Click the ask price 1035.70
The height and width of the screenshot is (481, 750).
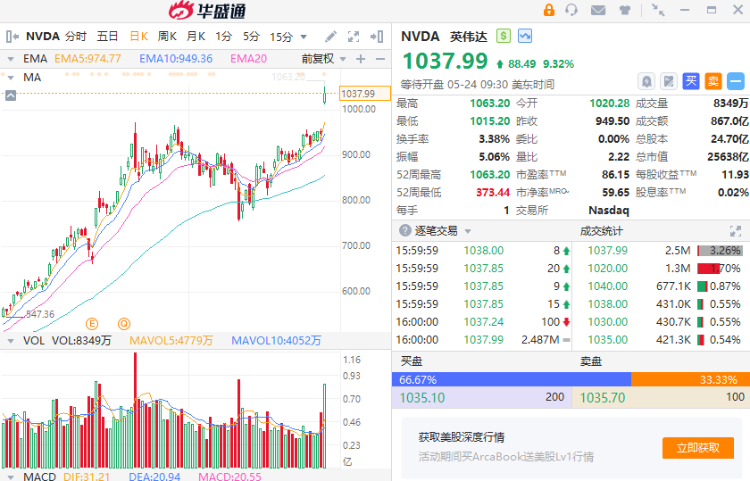pyautogui.click(x=603, y=398)
